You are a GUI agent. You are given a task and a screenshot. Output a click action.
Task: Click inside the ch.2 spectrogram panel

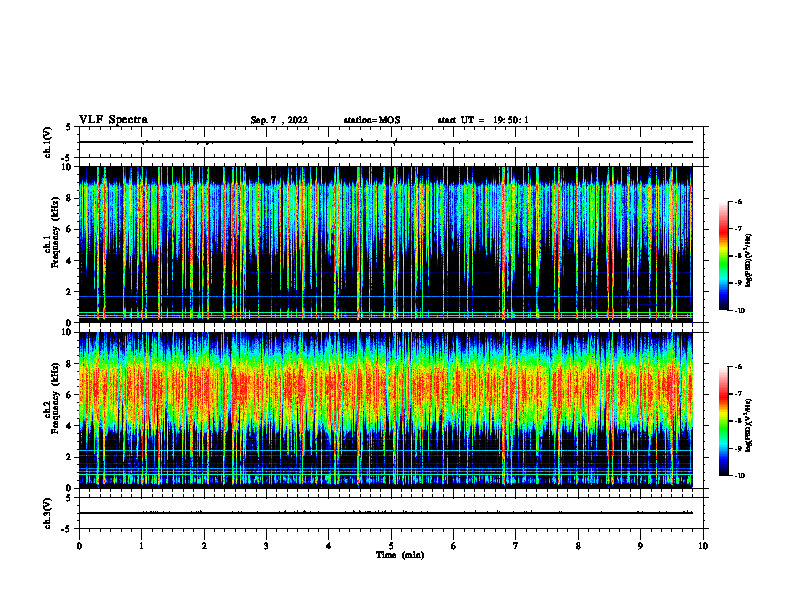(x=386, y=410)
